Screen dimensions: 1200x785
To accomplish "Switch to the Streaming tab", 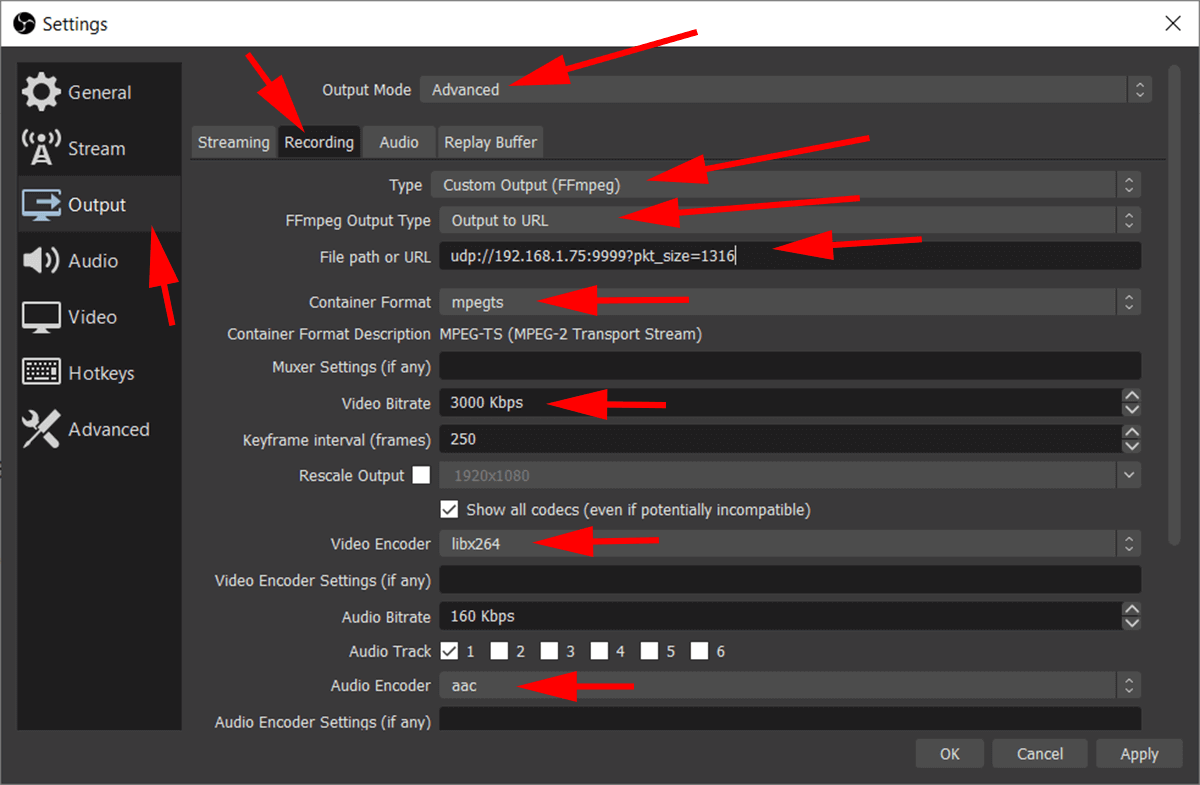I will 233,142.
